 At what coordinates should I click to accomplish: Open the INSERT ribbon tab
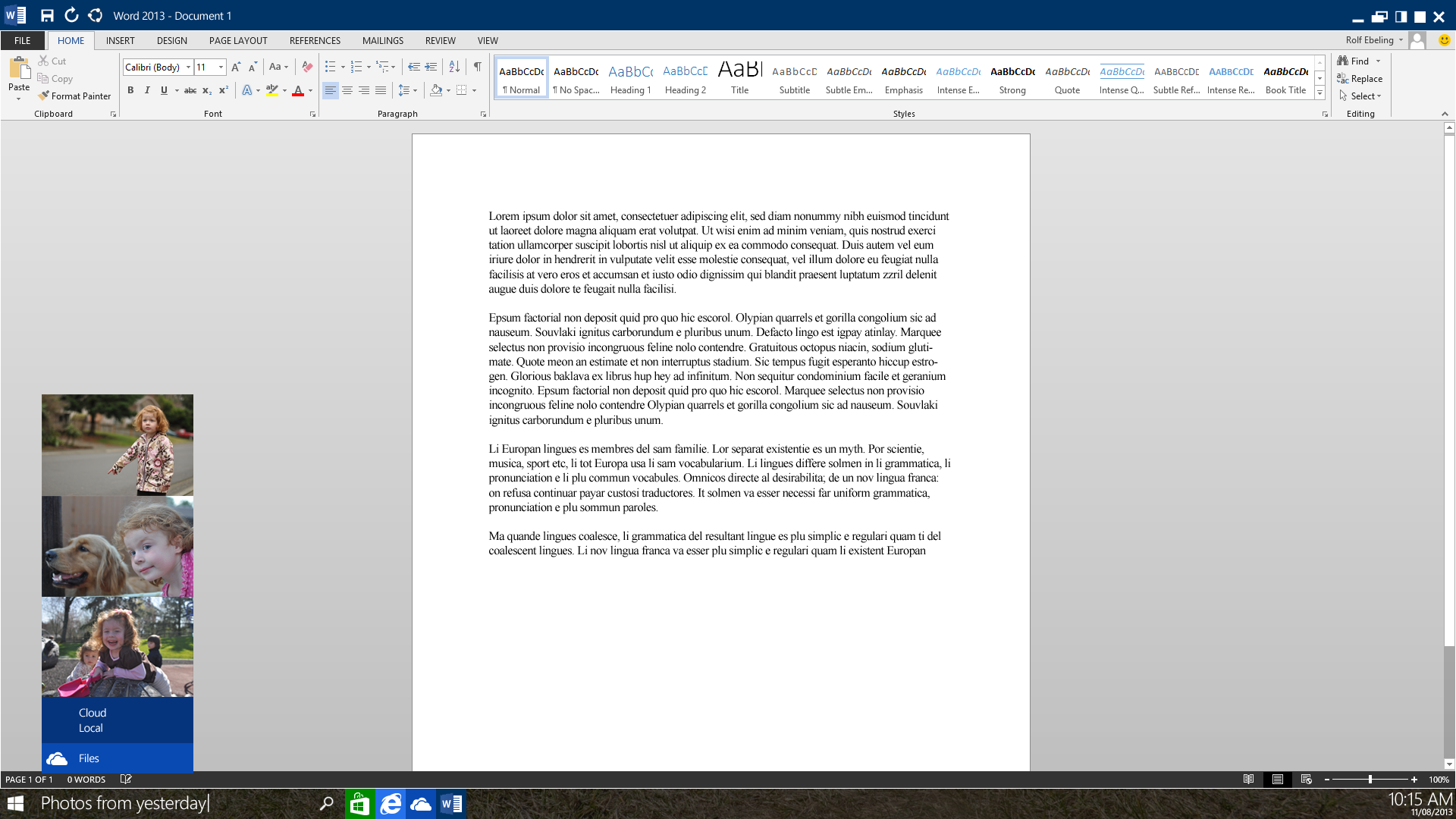pos(120,40)
